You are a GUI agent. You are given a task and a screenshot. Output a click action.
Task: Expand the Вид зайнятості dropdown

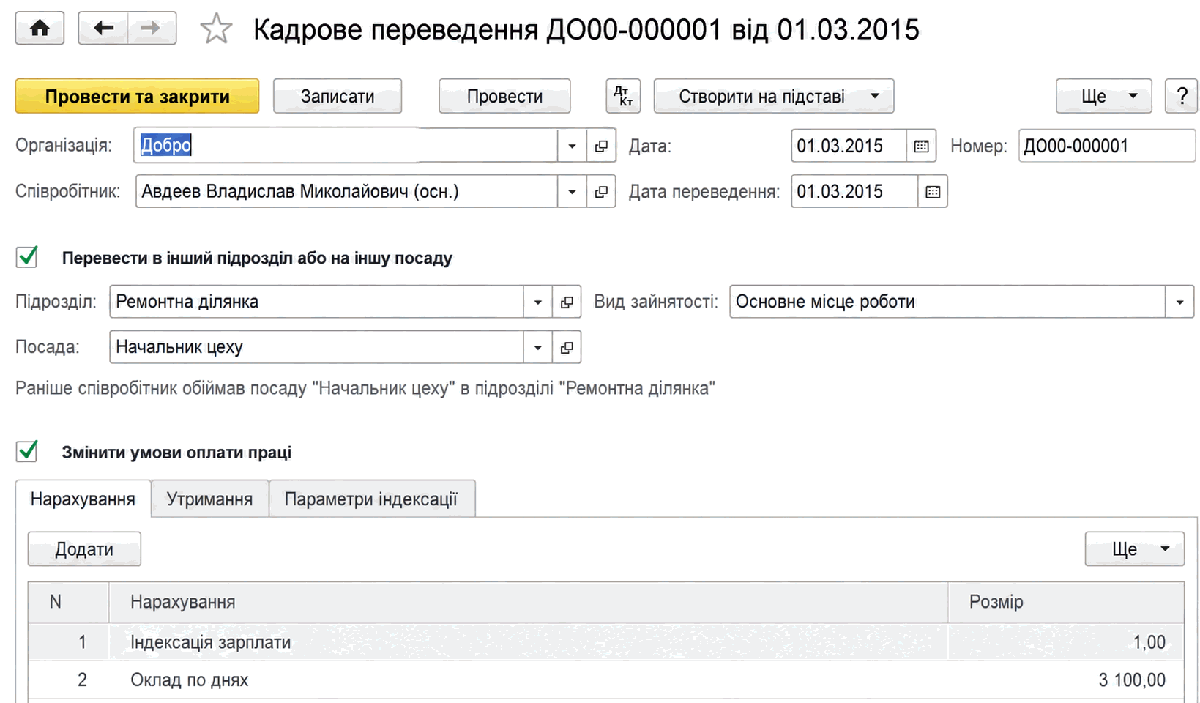(1180, 301)
